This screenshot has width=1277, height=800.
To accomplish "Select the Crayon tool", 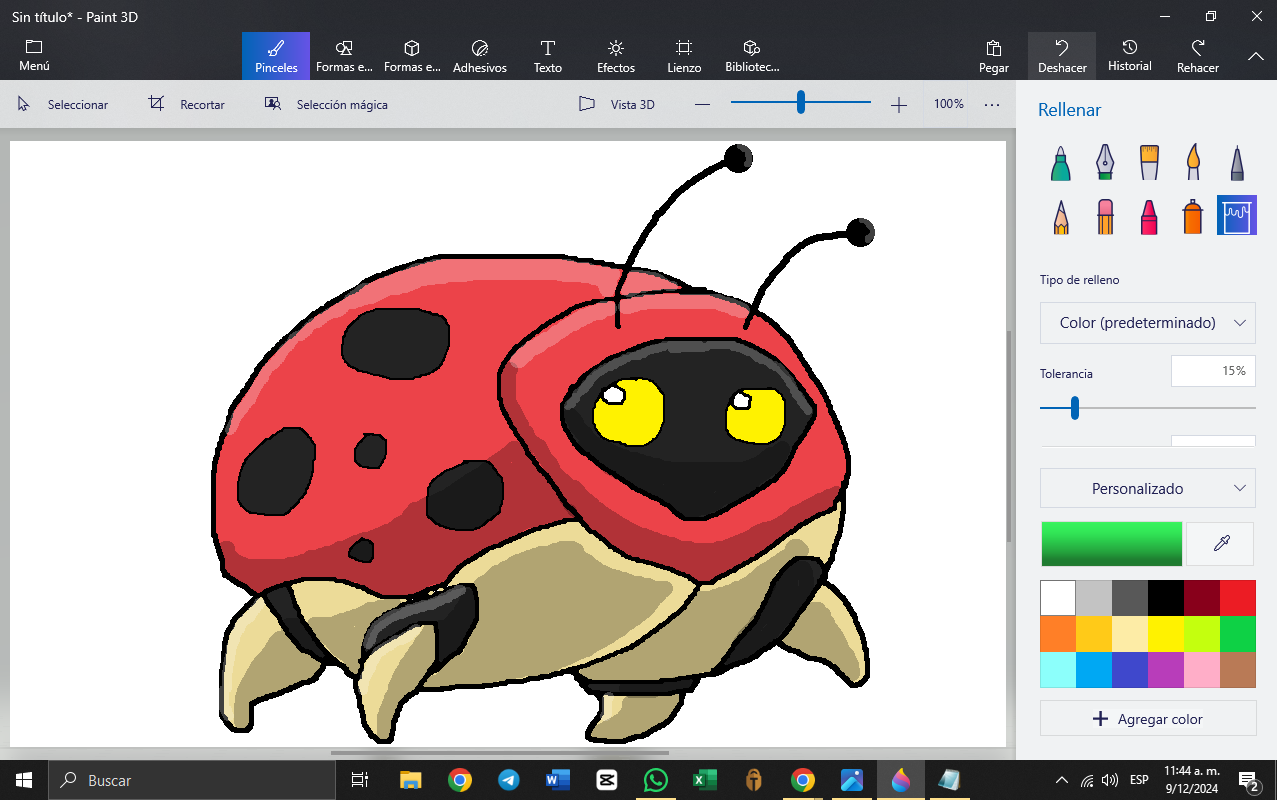I will pyautogui.click(x=1149, y=215).
